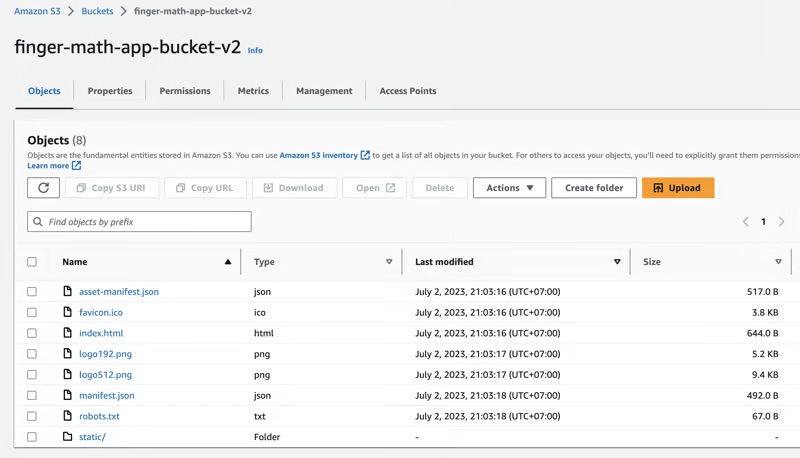The width and height of the screenshot is (800, 458).
Task: Click the Download button
Action: click(x=294, y=188)
